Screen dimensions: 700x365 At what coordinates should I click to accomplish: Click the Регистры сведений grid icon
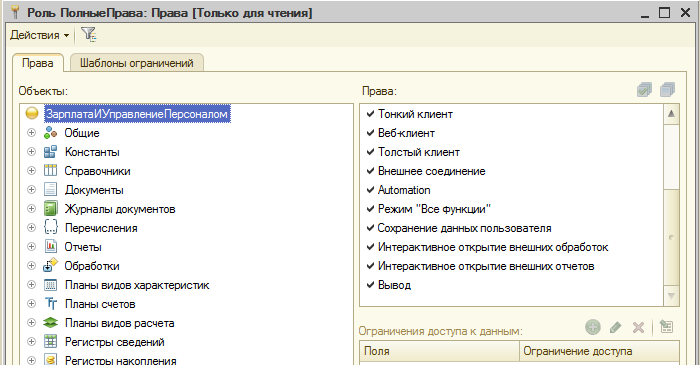coord(50,341)
